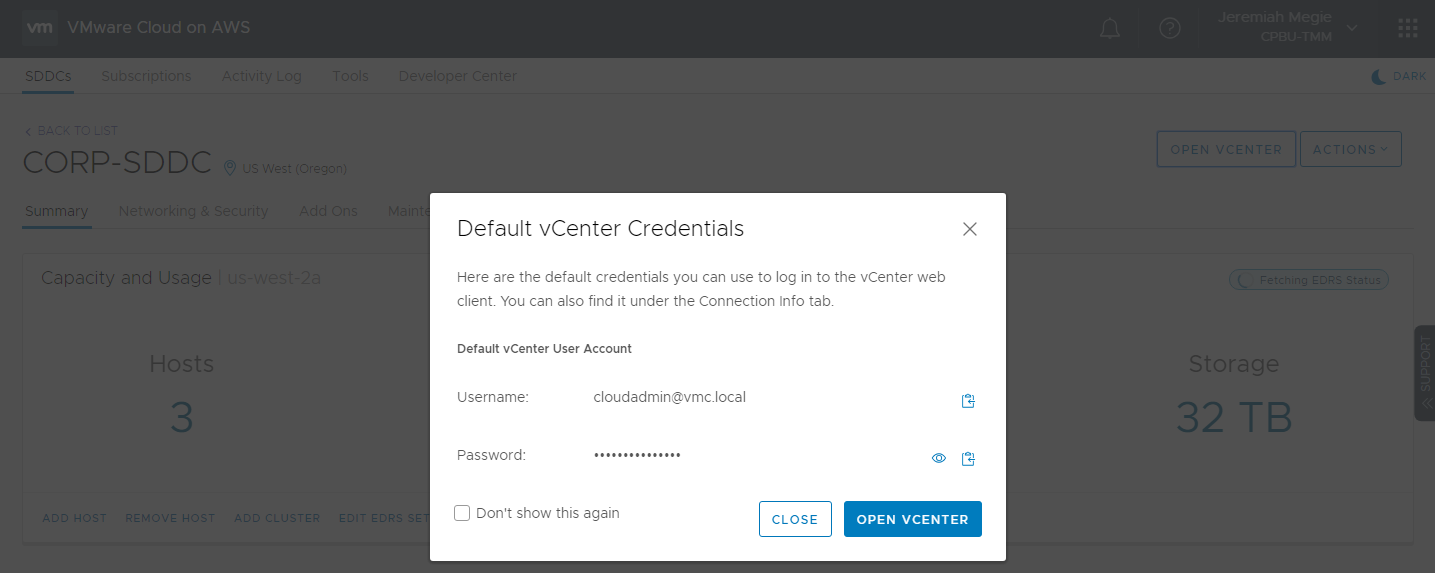The width and height of the screenshot is (1435, 573).
Task: Close the Default vCenter Credentials dialog
Action: (969, 229)
